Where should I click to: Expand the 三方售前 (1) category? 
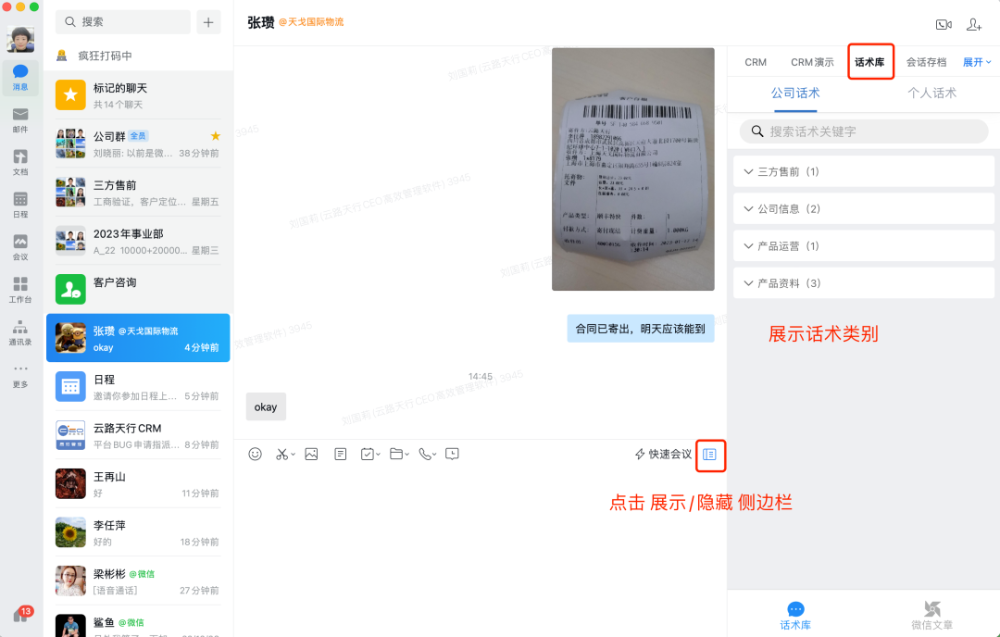click(x=864, y=172)
